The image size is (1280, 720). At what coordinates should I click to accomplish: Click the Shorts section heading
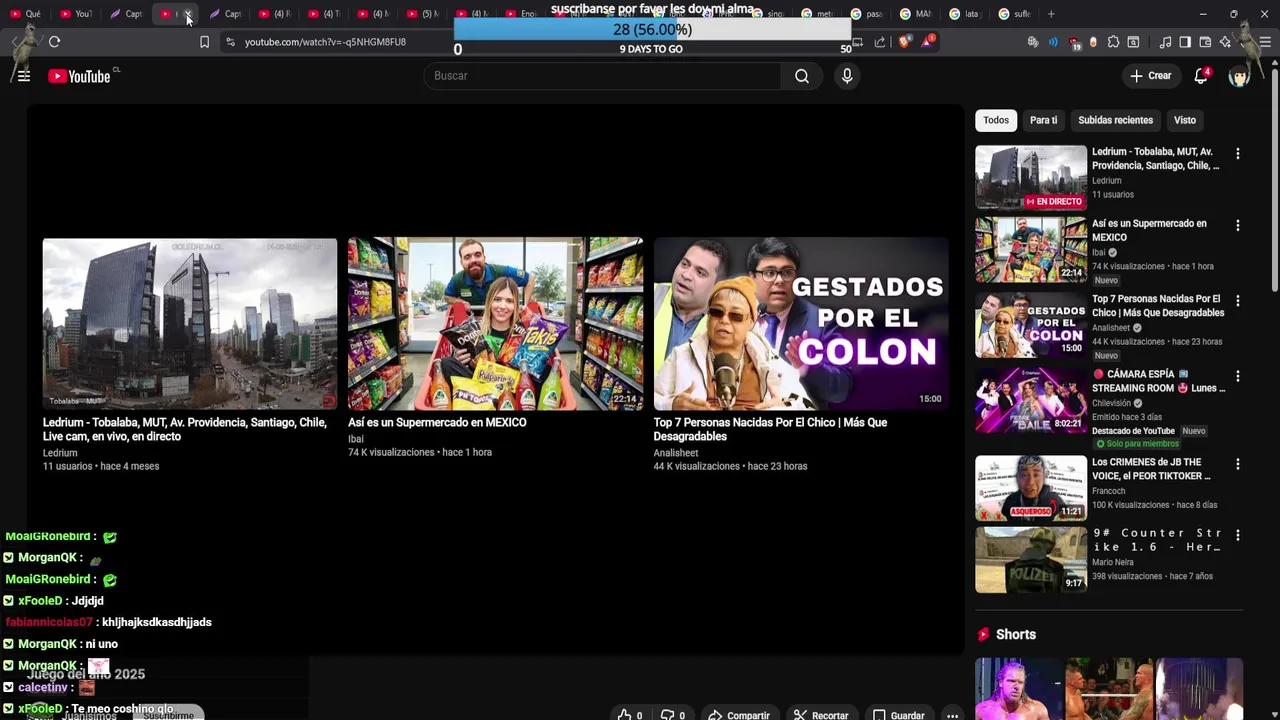(1016, 635)
